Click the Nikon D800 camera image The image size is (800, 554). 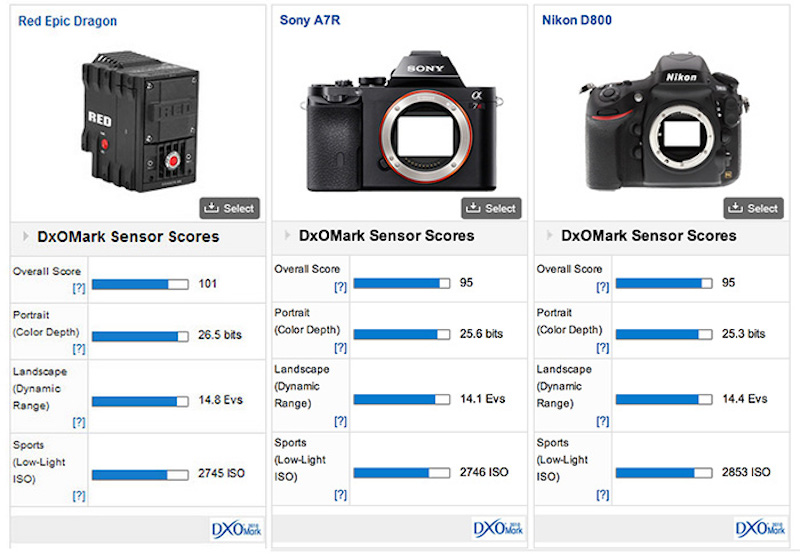(x=663, y=120)
